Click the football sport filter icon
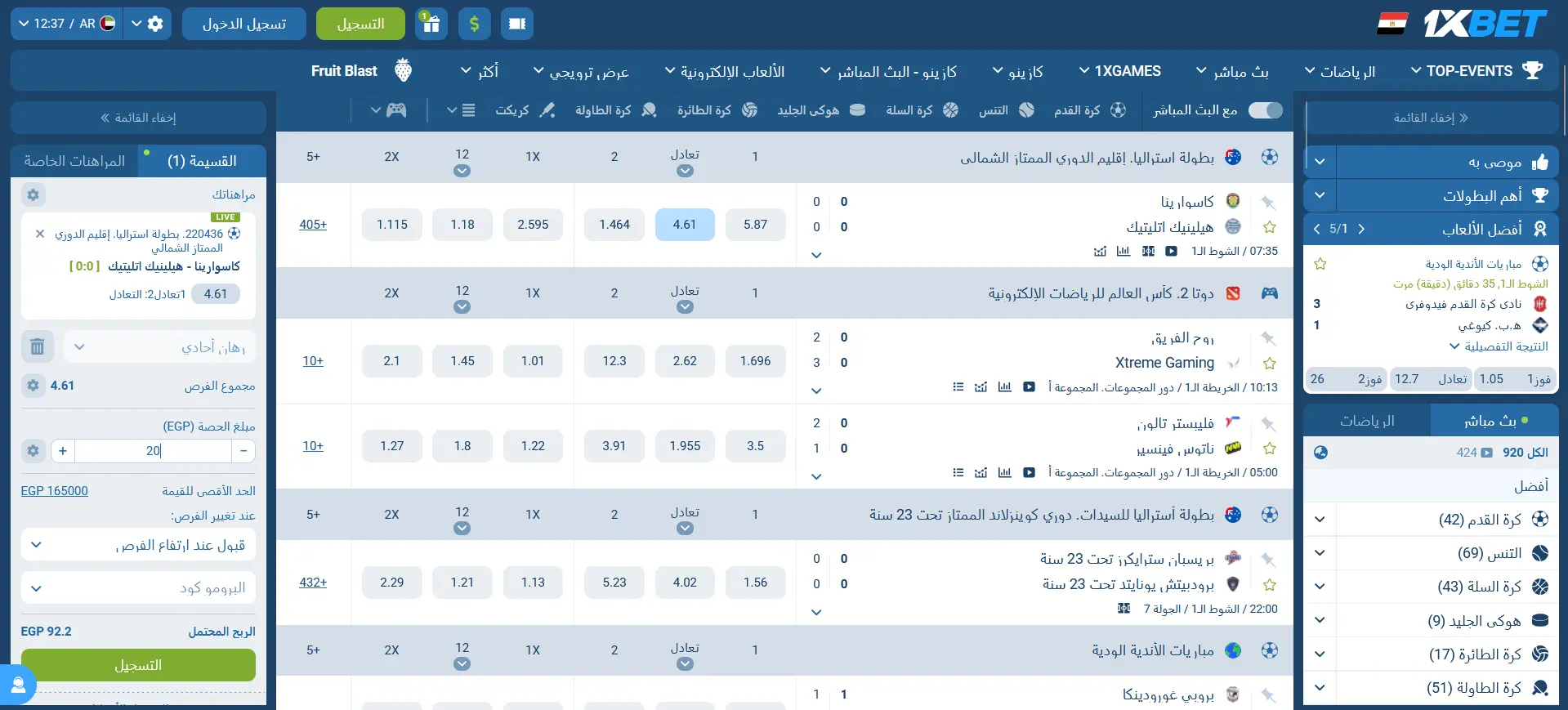 point(1118,110)
